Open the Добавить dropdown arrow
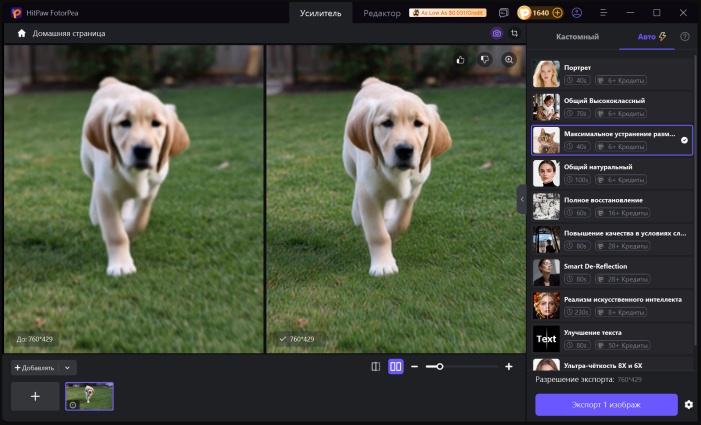Image resolution: width=701 pixels, height=425 pixels. tap(68, 368)
